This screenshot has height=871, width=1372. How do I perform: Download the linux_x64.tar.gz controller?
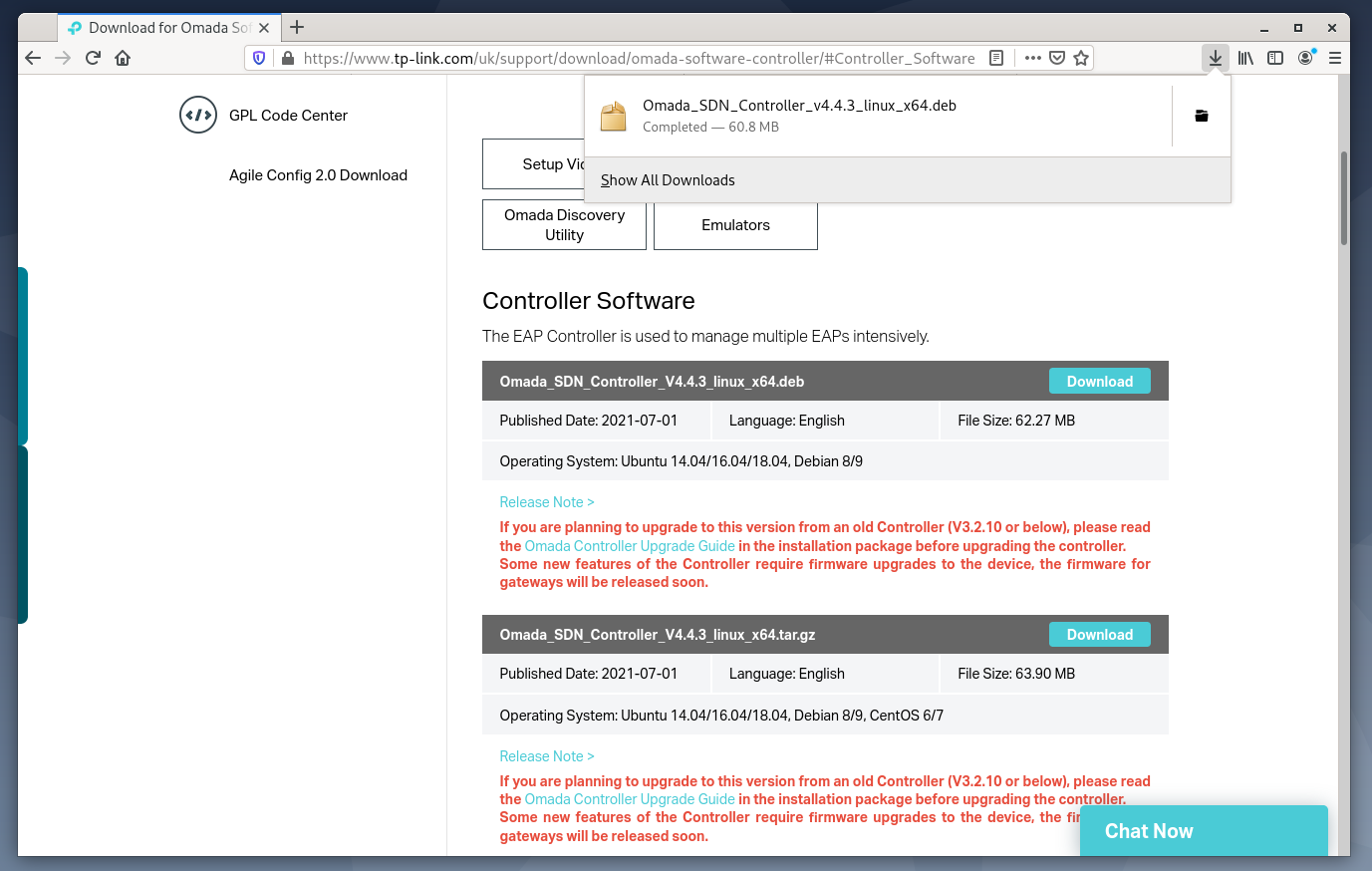pos(1099,635)
